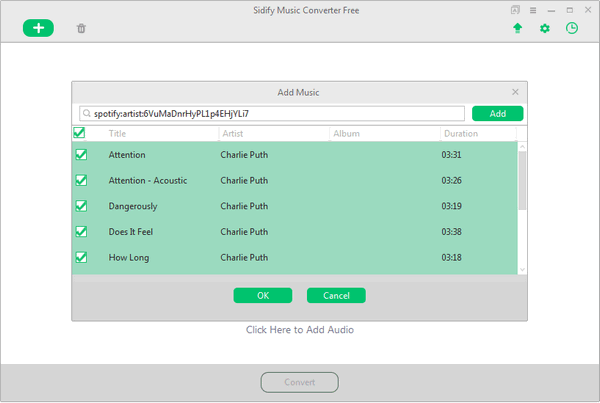Sort by the Album column header
Image resolution: width=600 pixels, height=403 pixels.
click(346, 134)
